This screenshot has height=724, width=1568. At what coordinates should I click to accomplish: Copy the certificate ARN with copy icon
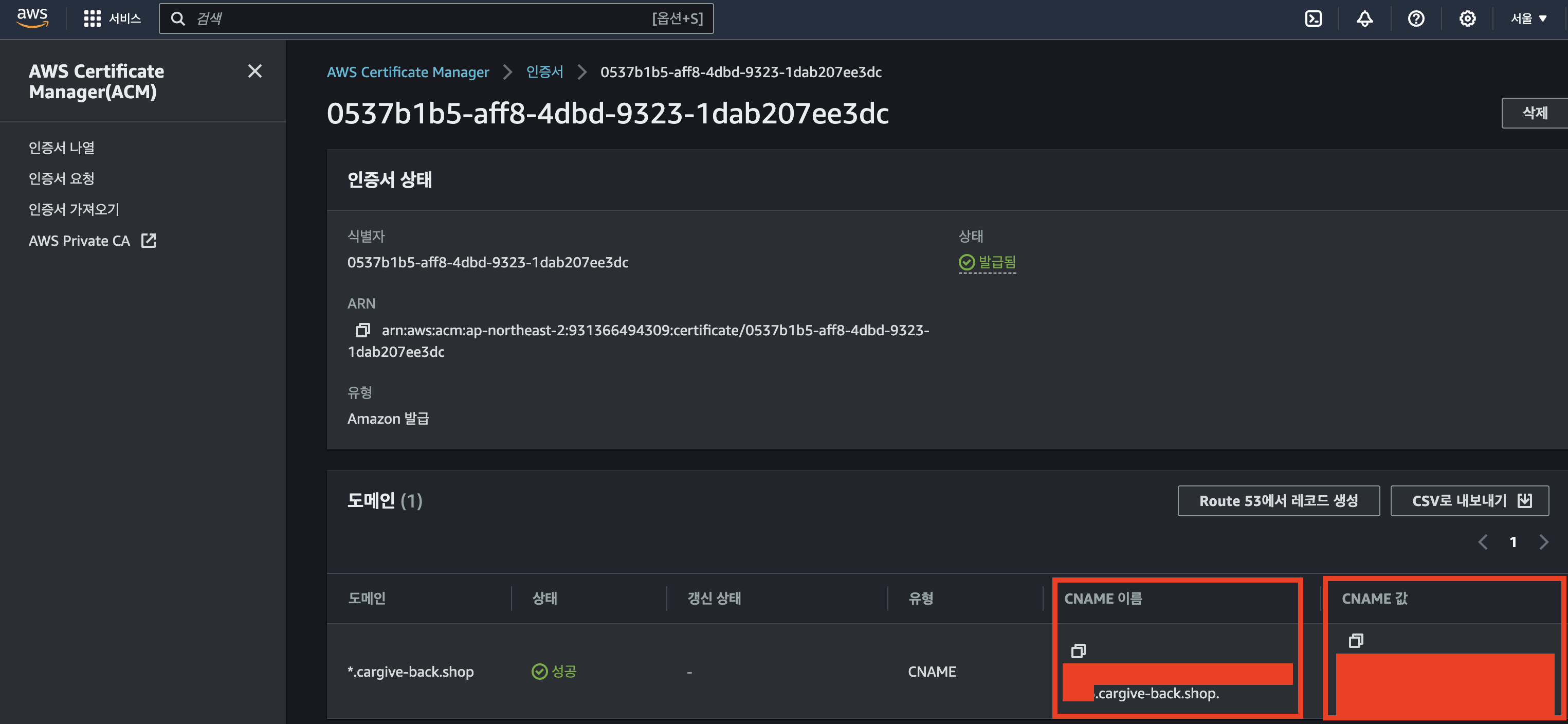(362, 330)
